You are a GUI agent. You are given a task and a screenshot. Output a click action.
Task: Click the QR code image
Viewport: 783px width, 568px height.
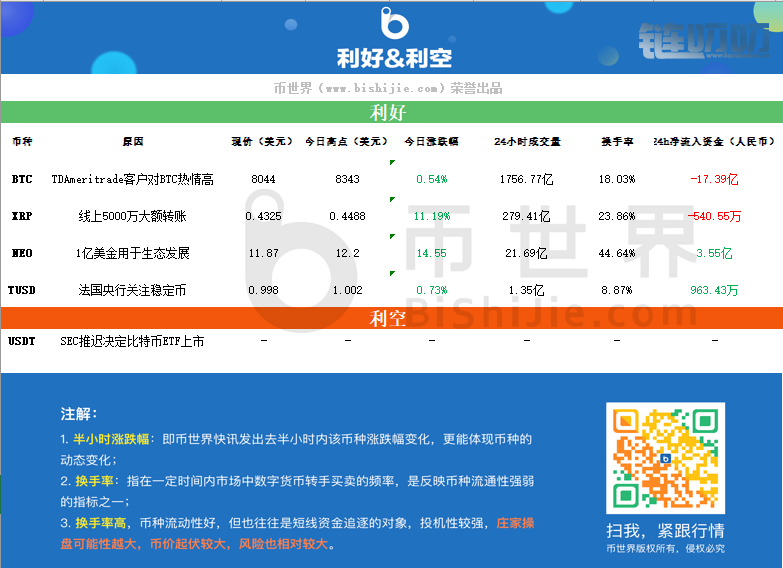665,458
